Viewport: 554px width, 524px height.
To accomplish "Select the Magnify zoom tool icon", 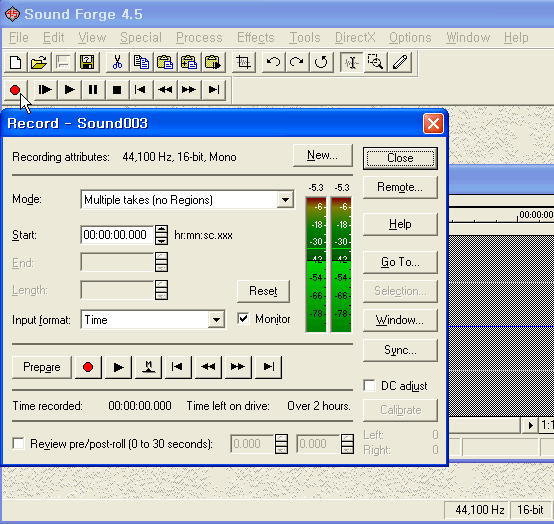I will coord(375,63).
